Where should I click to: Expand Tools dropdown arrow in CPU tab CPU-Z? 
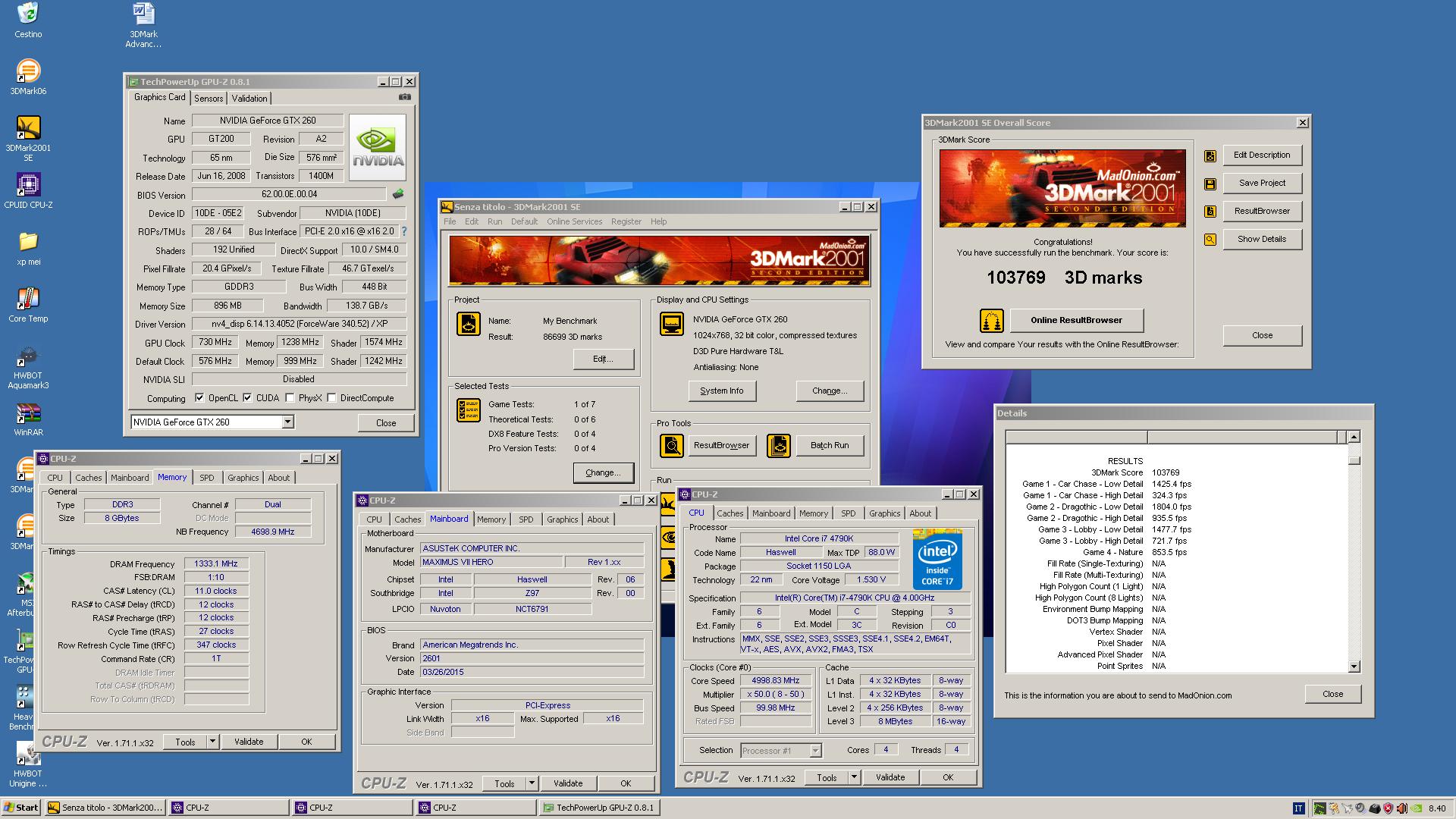tap(854, 777)
